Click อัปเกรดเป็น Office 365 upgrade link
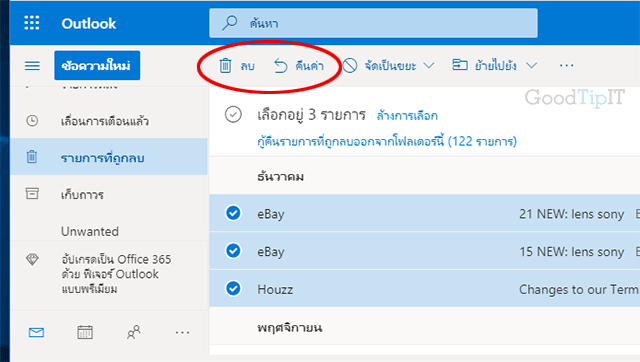 116,274
